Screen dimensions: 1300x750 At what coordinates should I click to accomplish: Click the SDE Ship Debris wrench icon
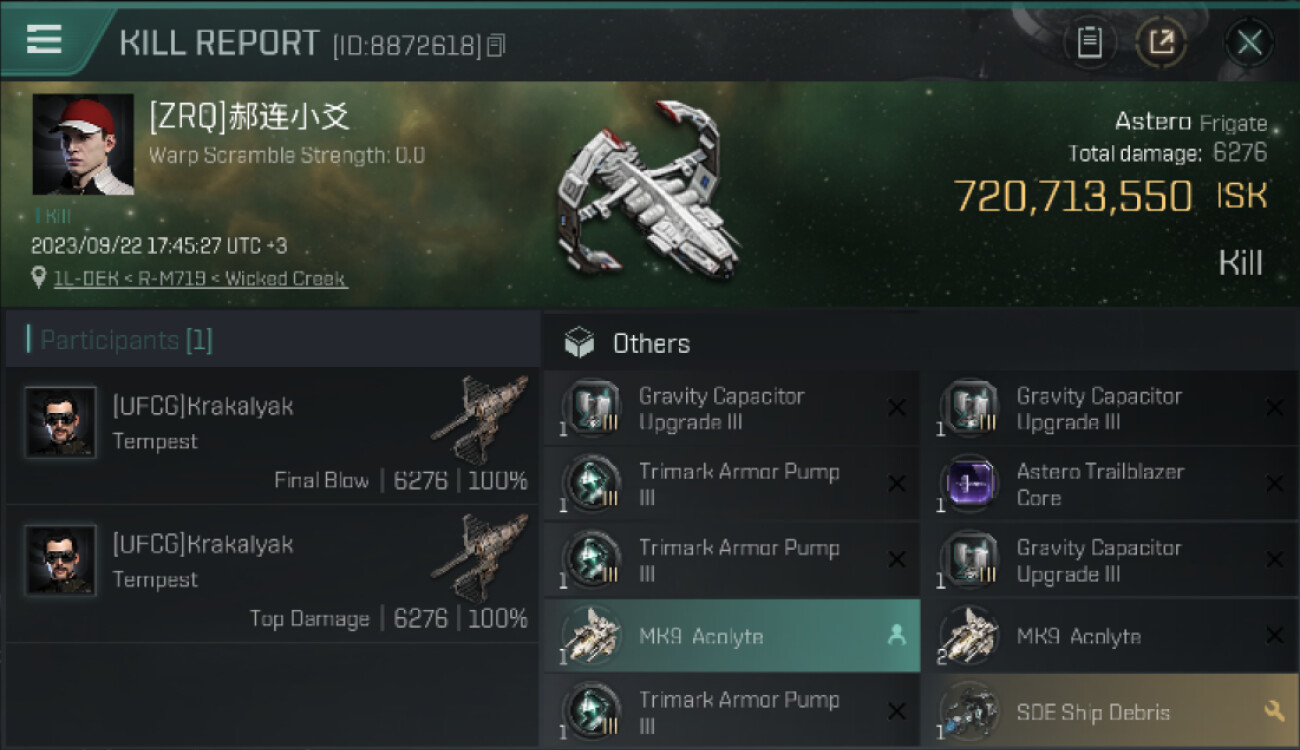[x=1274, y=711]
